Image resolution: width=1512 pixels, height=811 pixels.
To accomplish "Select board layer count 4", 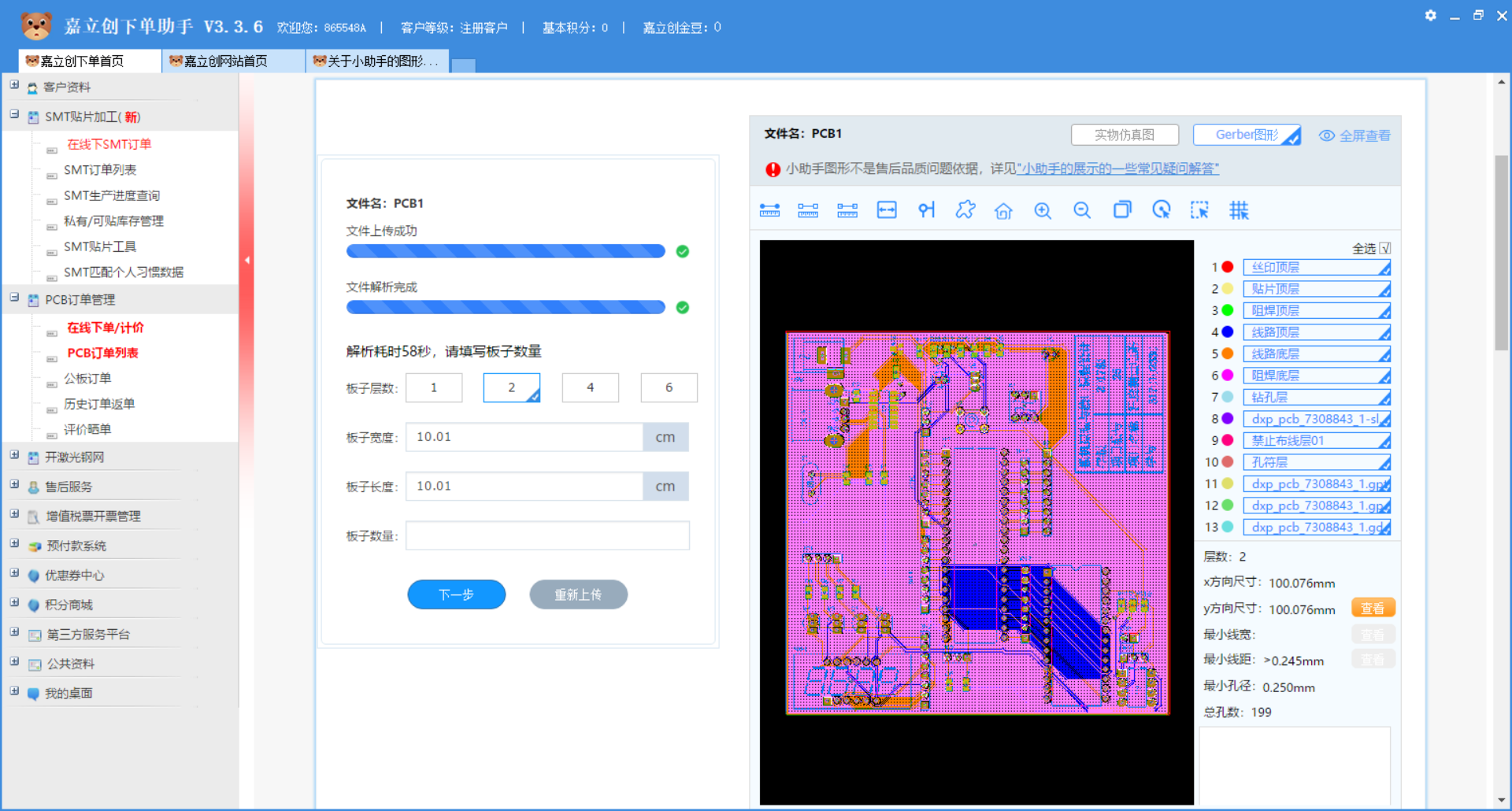I will click(x=590, y=387).
